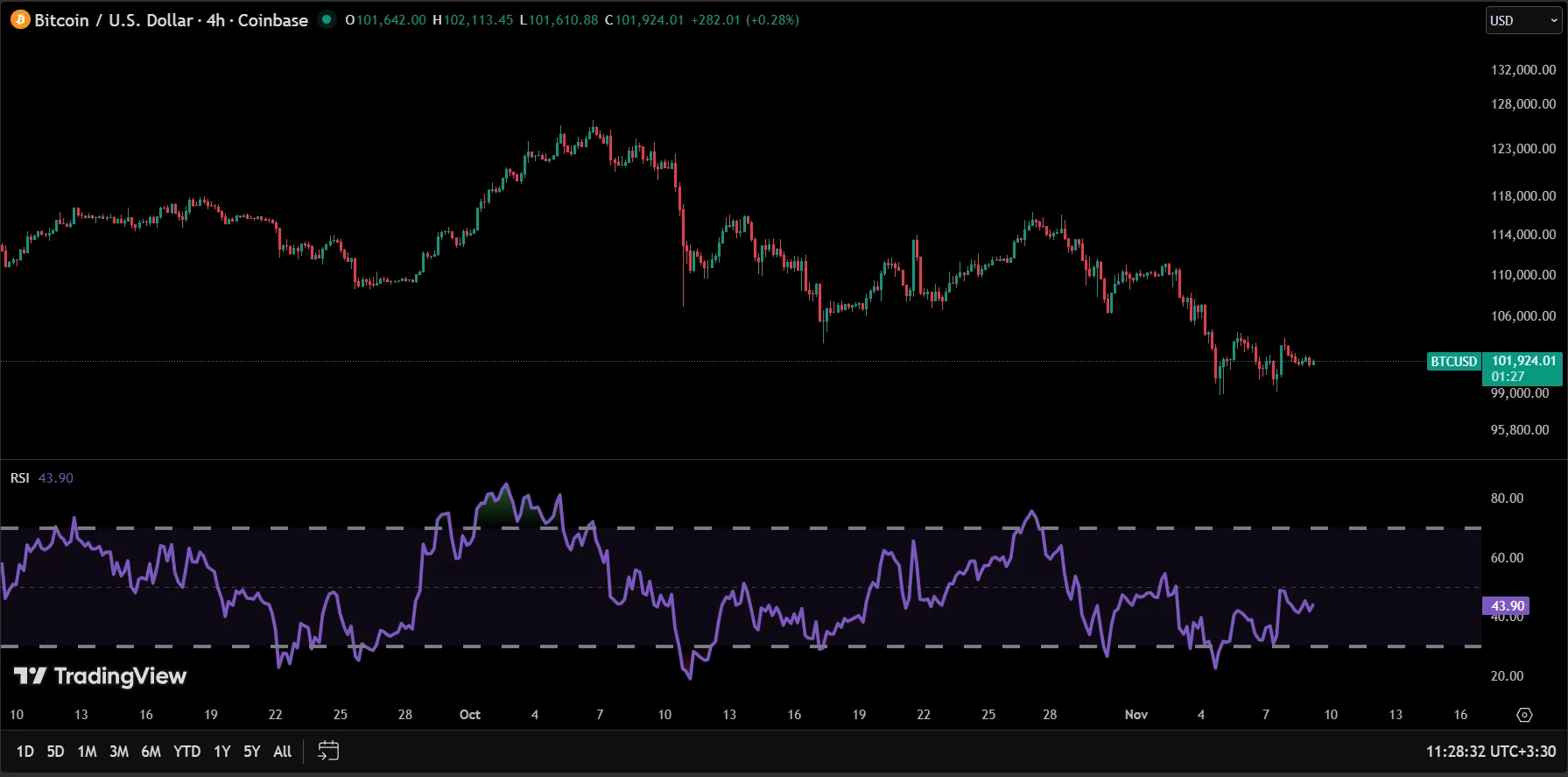Click the BTCUSD price line label
1568x777 pixels.
click(x=1453, y=361)
